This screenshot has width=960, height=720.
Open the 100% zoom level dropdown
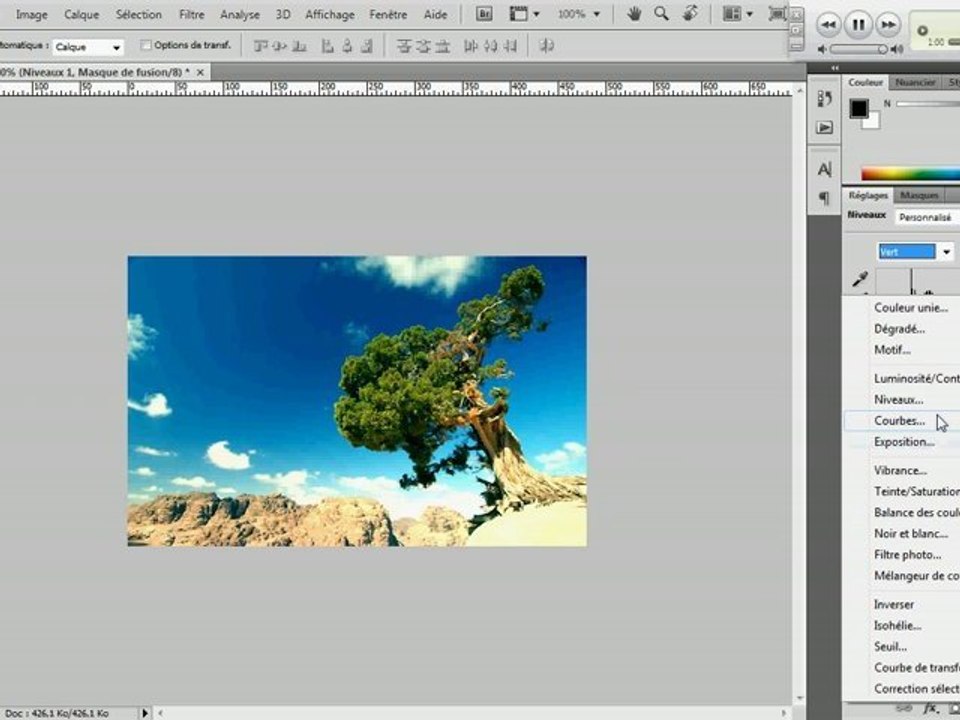pyautogui.click(x=579, y=13)
